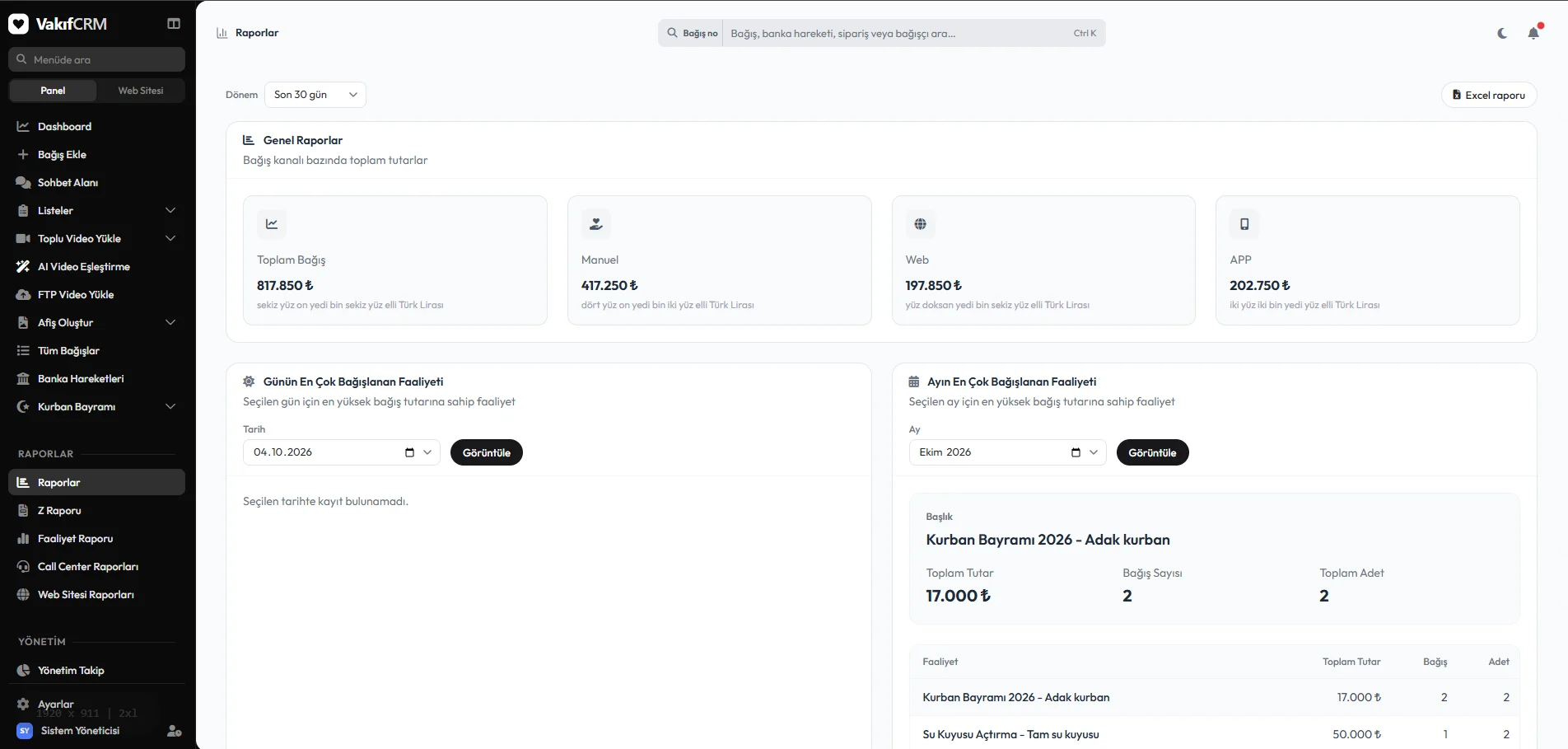The width and height of the screenshot is (1568, 749).
Task: Focus the Menüde ara search field
Action: click(97, 59)
